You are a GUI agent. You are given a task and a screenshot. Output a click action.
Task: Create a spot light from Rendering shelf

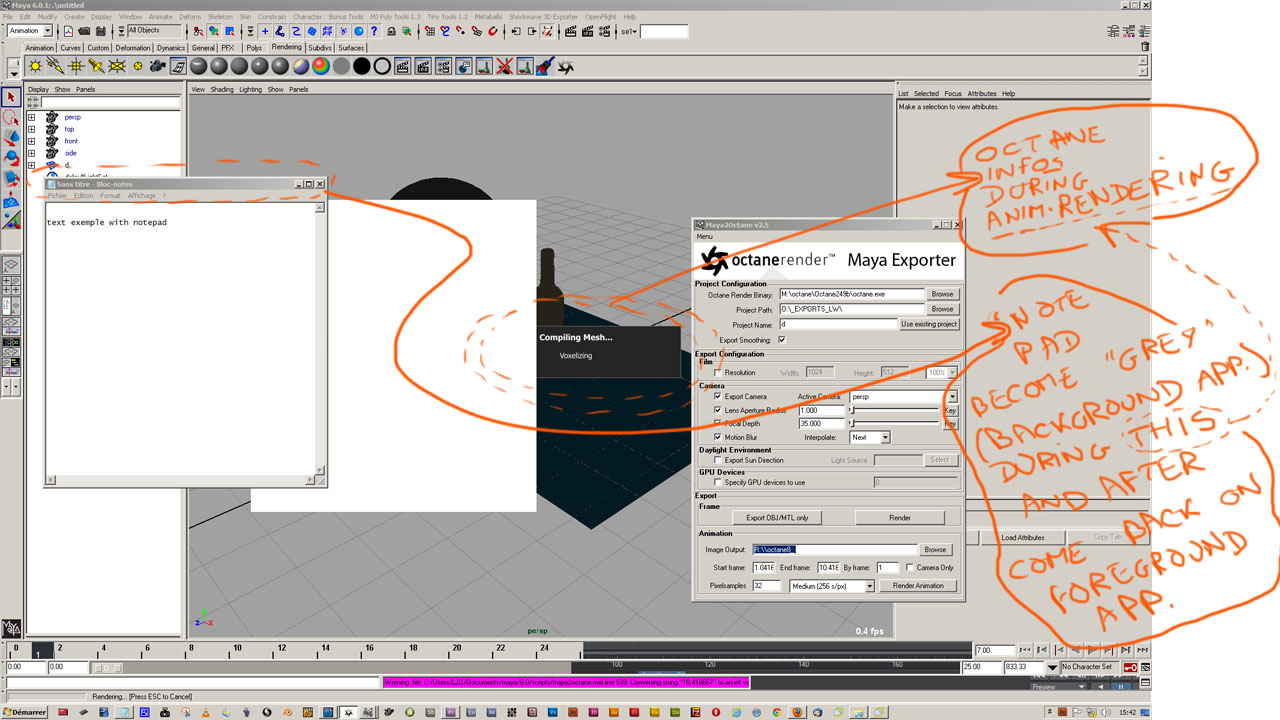tap(96, 67)
